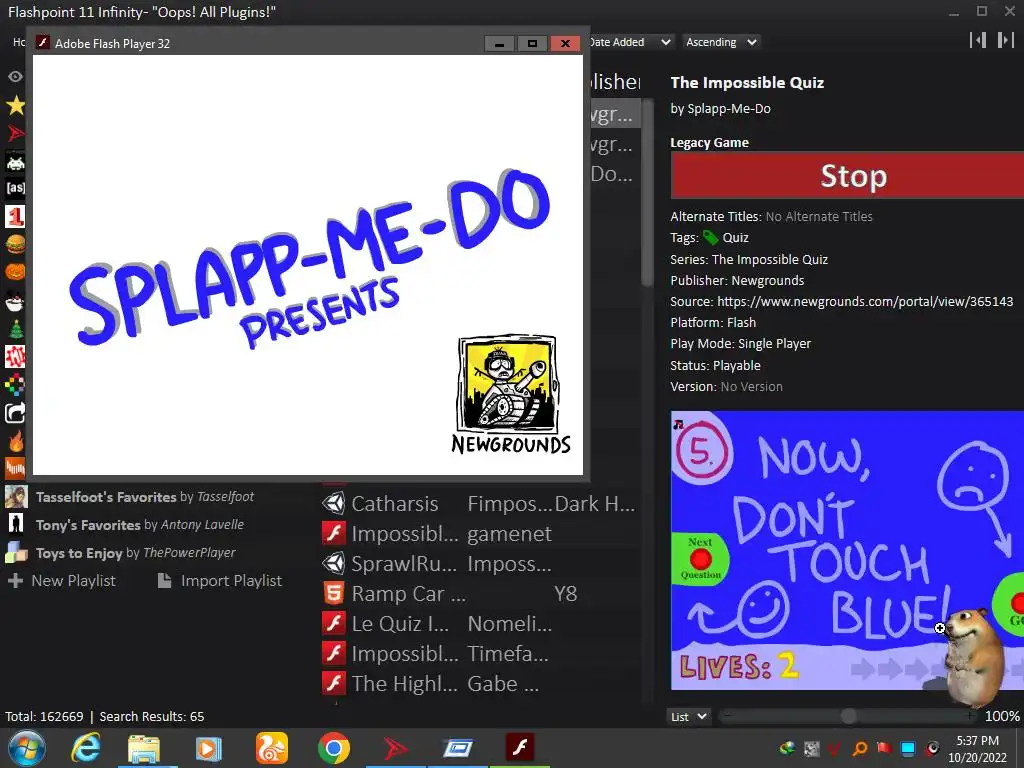Click the Newgrounds tank logo in Flash window
The height and width of the screenshot is (768, 1024).
(510, 394)
